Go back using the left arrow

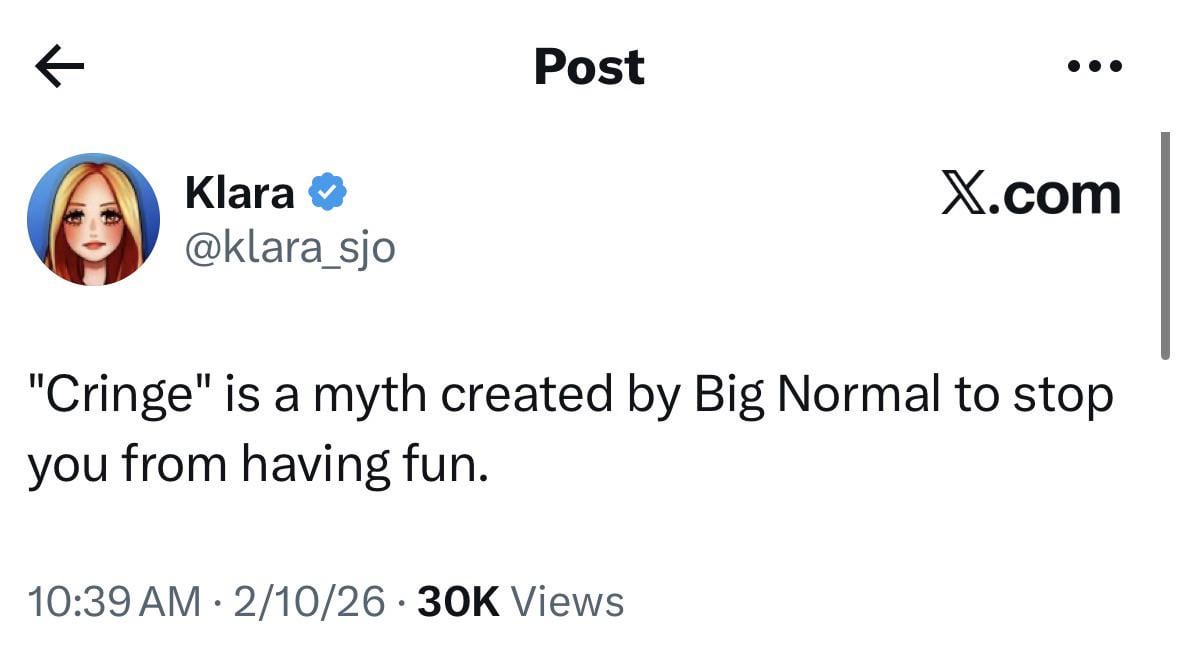59,67
